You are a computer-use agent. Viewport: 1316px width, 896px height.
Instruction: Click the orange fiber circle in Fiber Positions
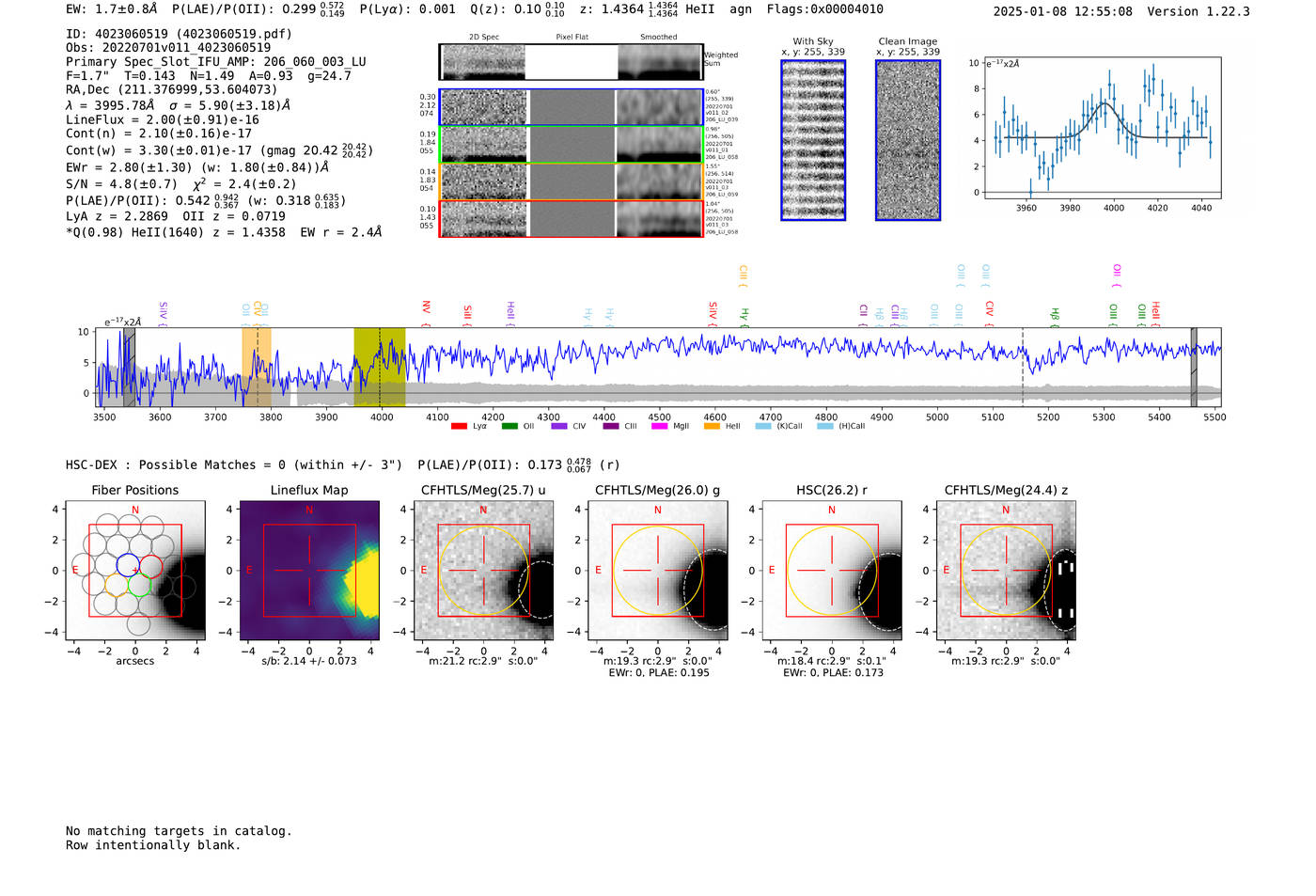coord(116,586)
